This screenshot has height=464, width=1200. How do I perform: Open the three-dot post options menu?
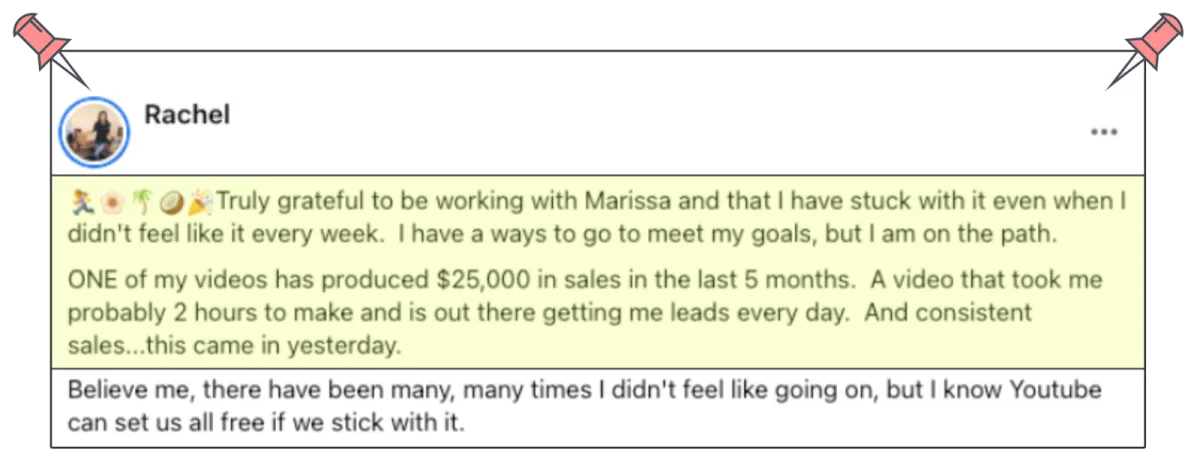[1104, 132]
